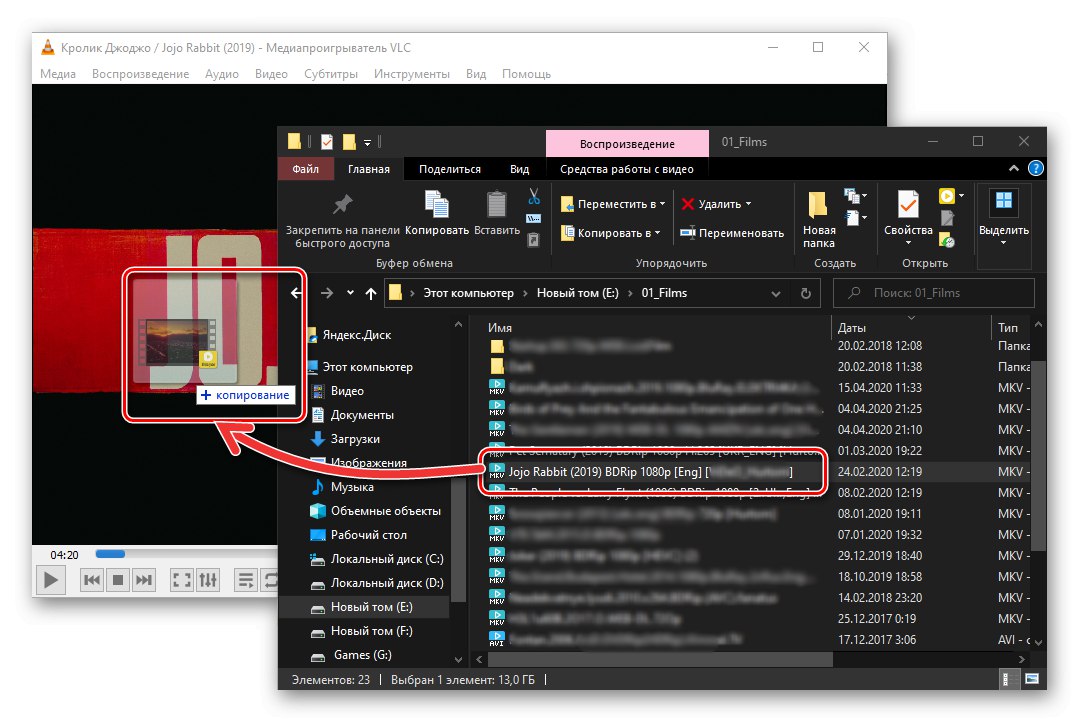Toggle fullscreen mode in VLC
This screenshot has height=722, width=1079.
[182, 580]
